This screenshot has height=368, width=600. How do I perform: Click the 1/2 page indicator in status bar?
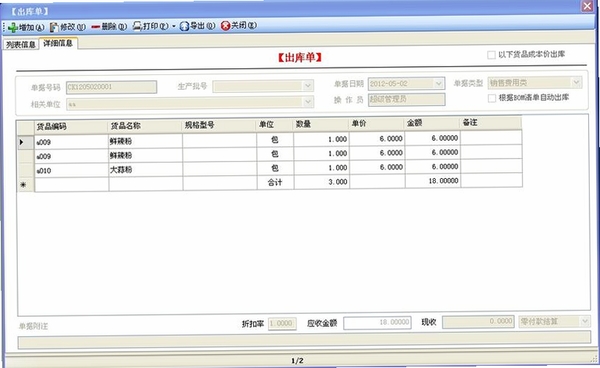tap(297, 361)
